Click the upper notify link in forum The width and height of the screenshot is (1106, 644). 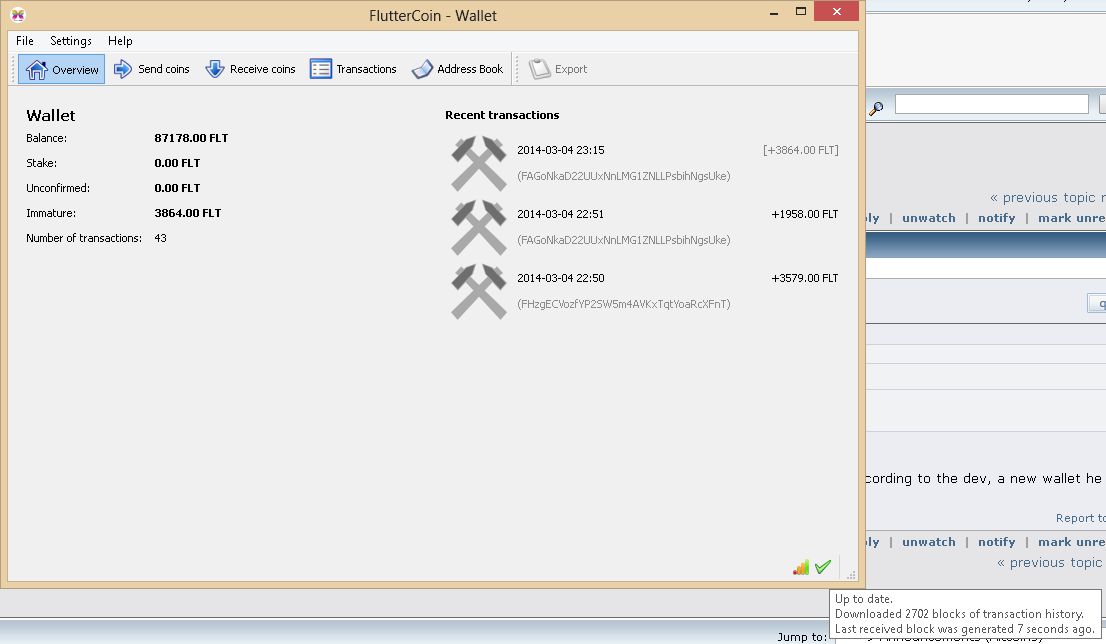pos(997,218)
